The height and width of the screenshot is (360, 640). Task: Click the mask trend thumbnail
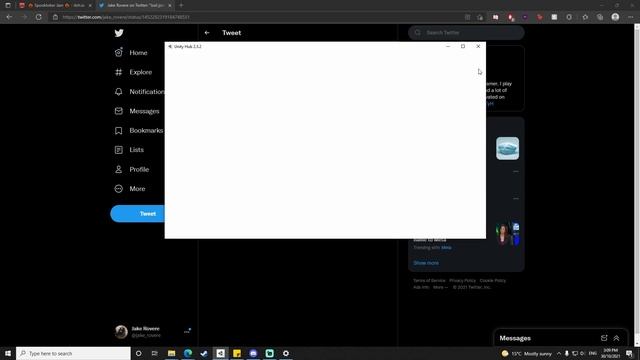507,148
